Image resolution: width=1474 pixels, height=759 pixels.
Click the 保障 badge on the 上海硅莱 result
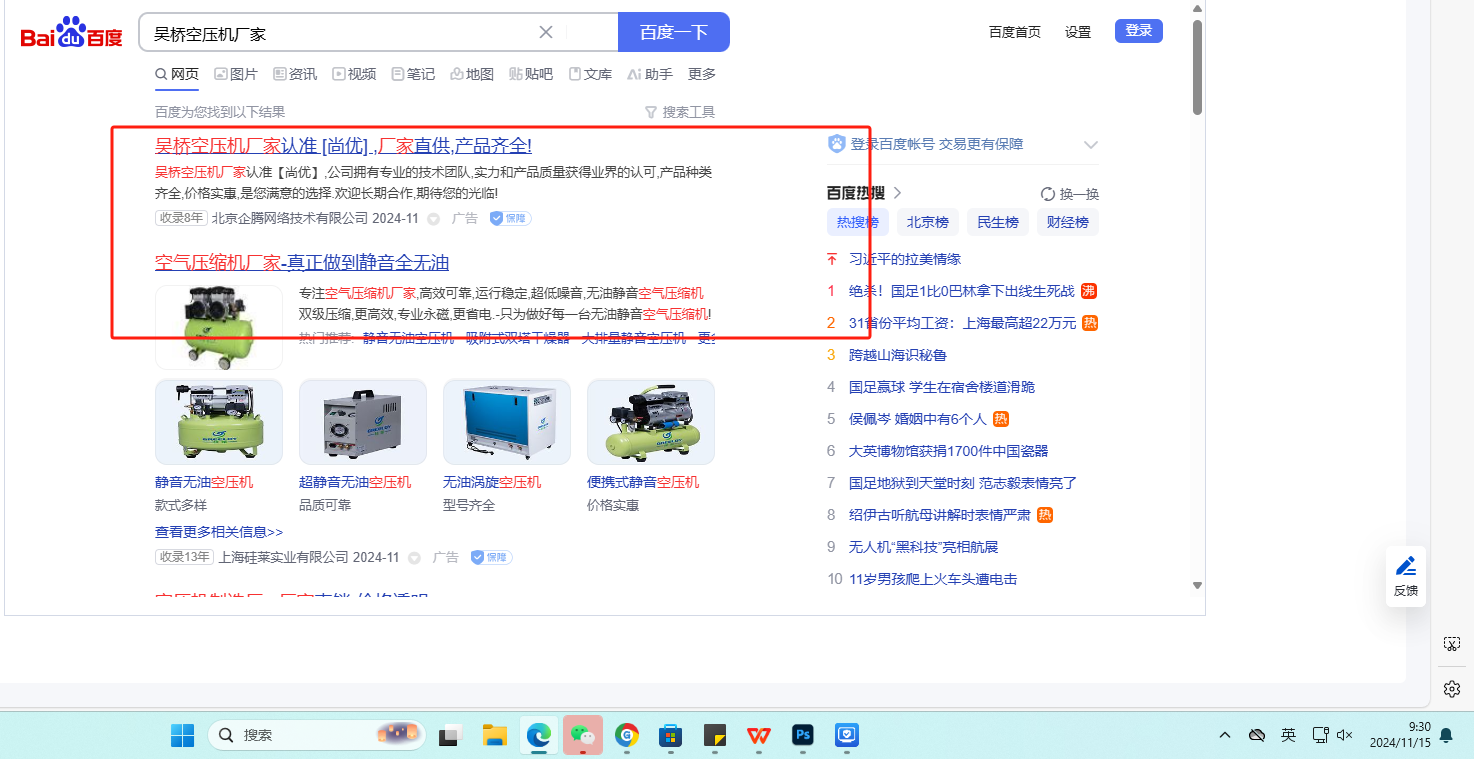492,557
